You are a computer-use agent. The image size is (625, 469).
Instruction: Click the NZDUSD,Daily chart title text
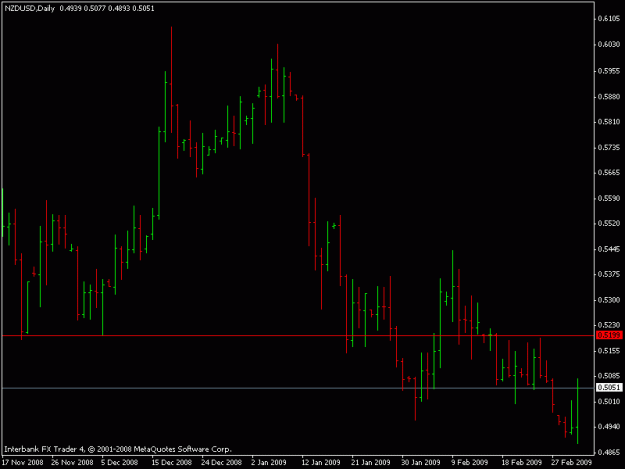click(x=29, y=8)
